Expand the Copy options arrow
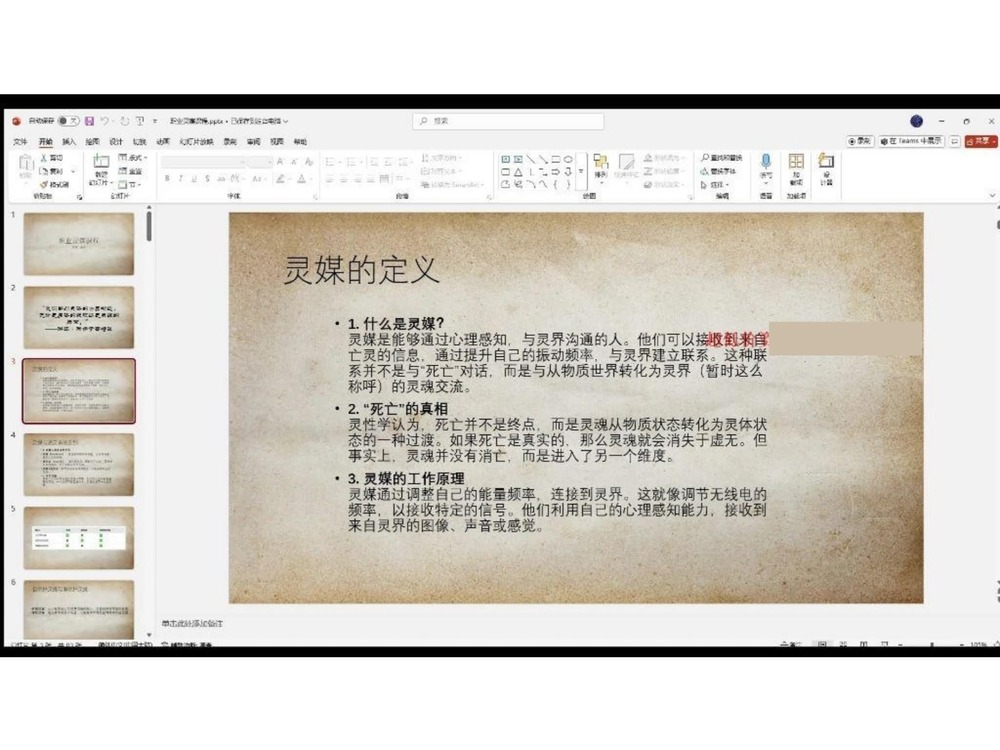The width and height of the screenshot is (1000, 750). [x=73, y=172]
